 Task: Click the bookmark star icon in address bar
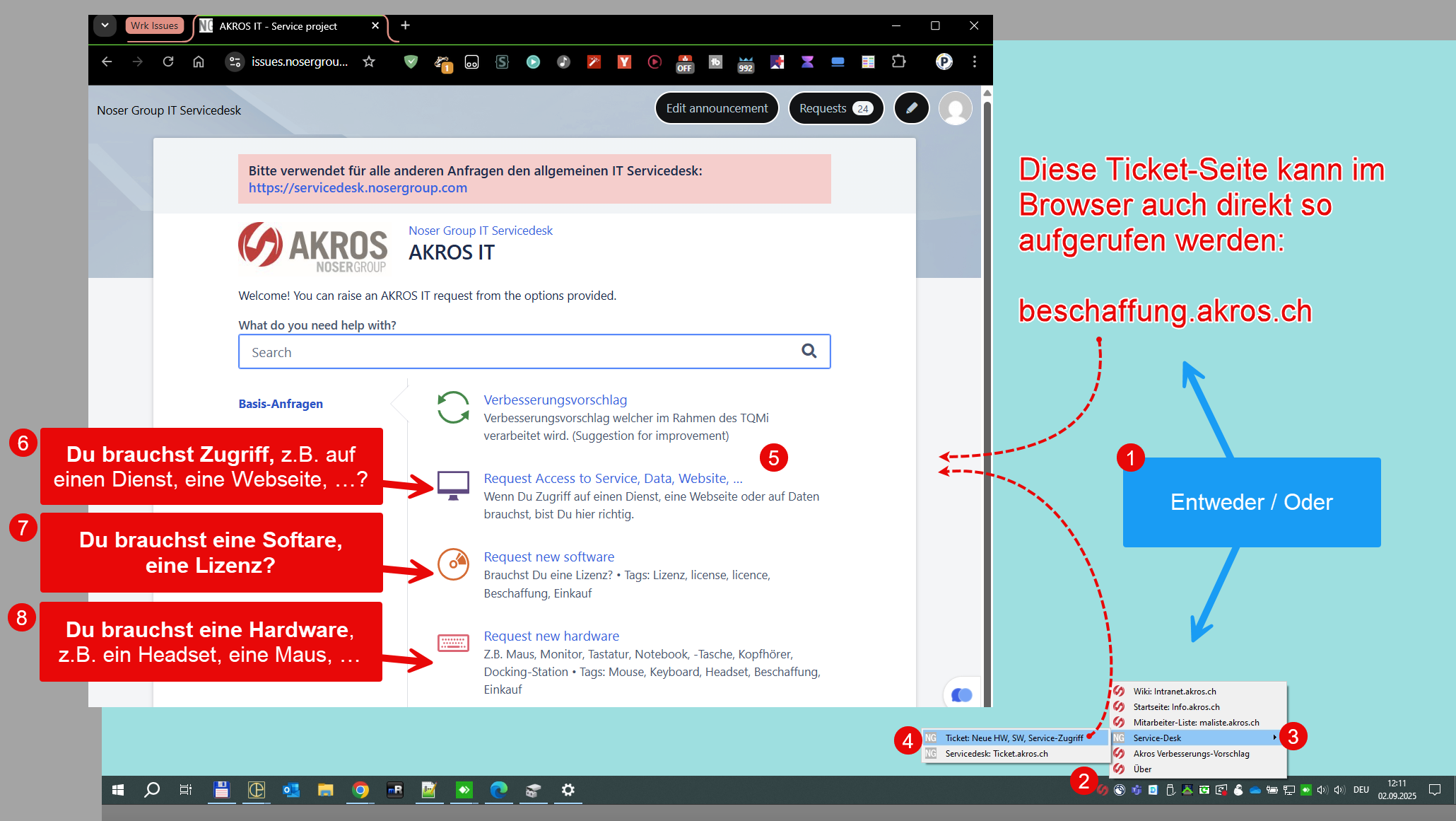click(x=369, y=62)
